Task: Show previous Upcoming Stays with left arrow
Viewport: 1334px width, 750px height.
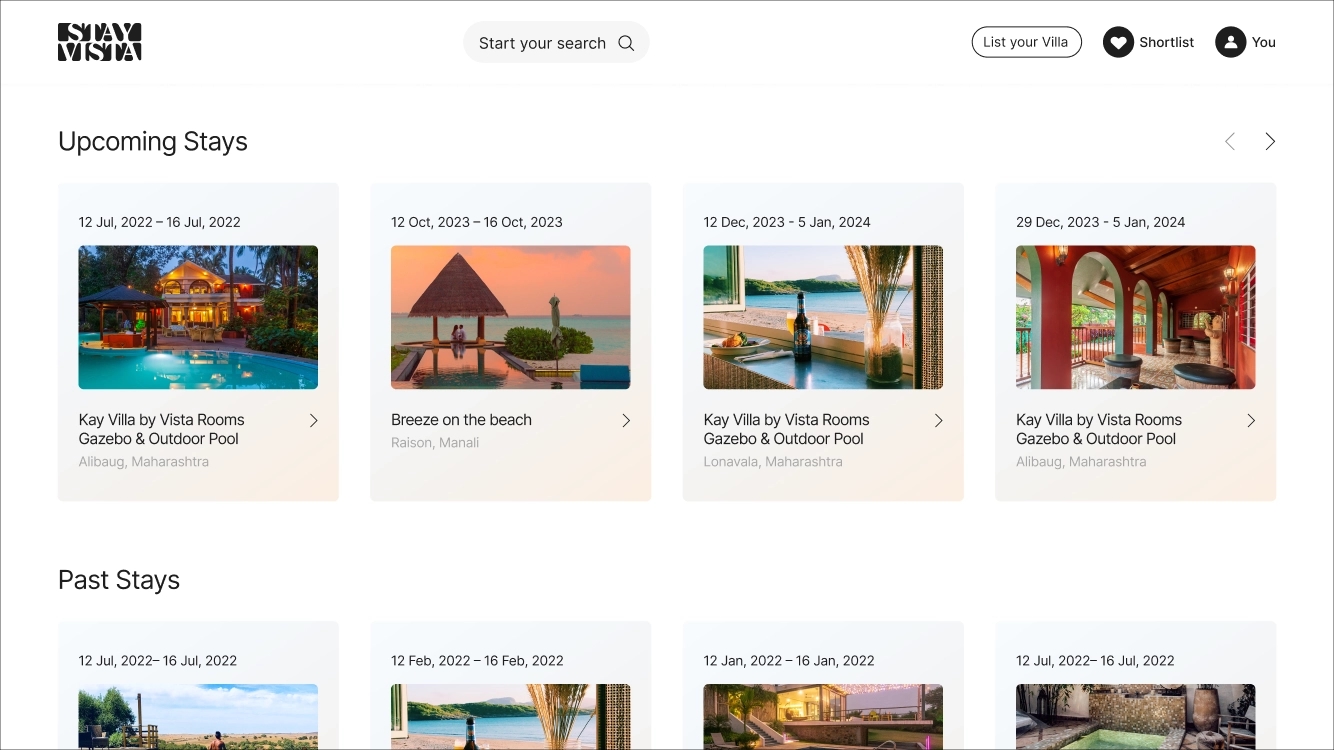Action: (1230, 142)
